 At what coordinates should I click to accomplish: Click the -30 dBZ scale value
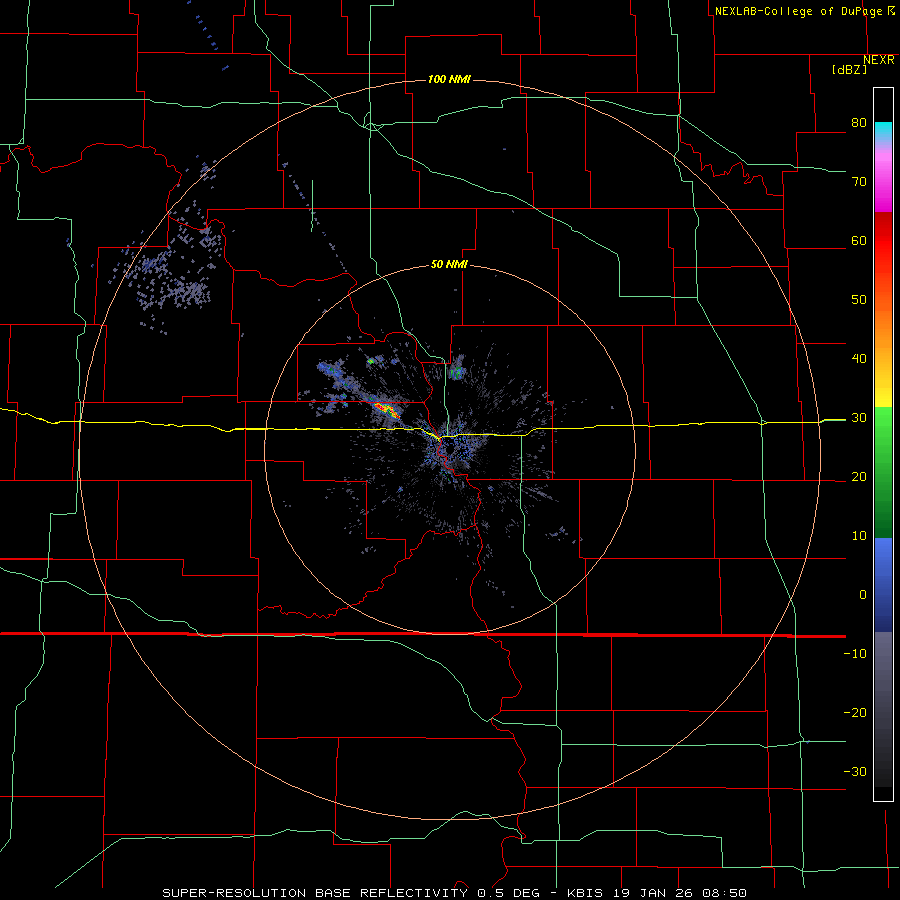point(855,771)
